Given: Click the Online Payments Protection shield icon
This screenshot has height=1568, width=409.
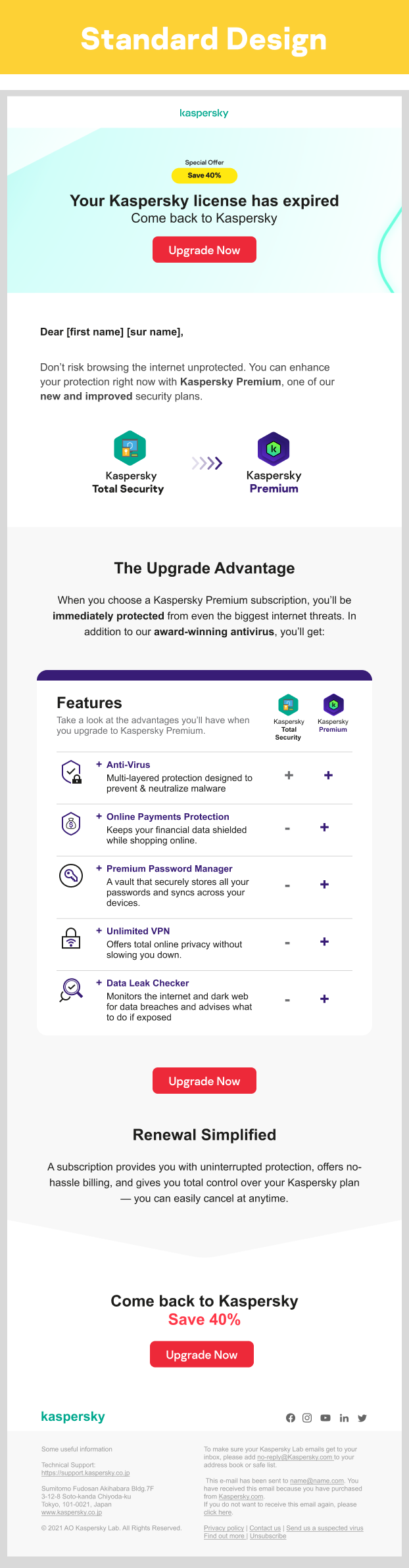Looking at the screenshot, I should (71, 824).
